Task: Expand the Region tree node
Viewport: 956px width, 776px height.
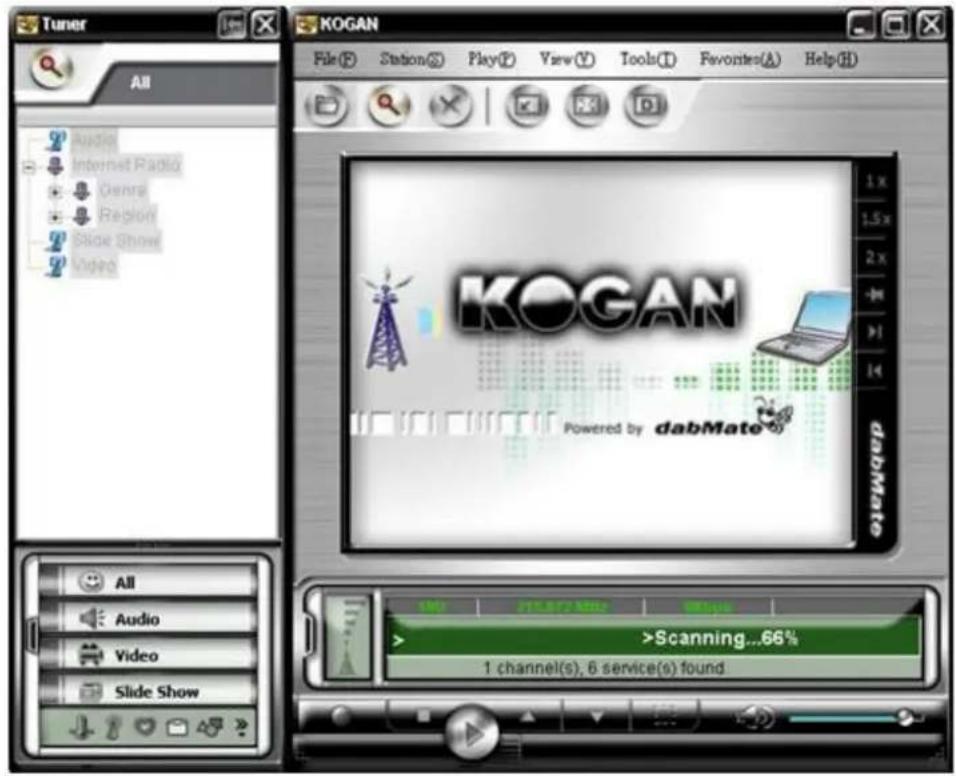Action: coord(55,216)
